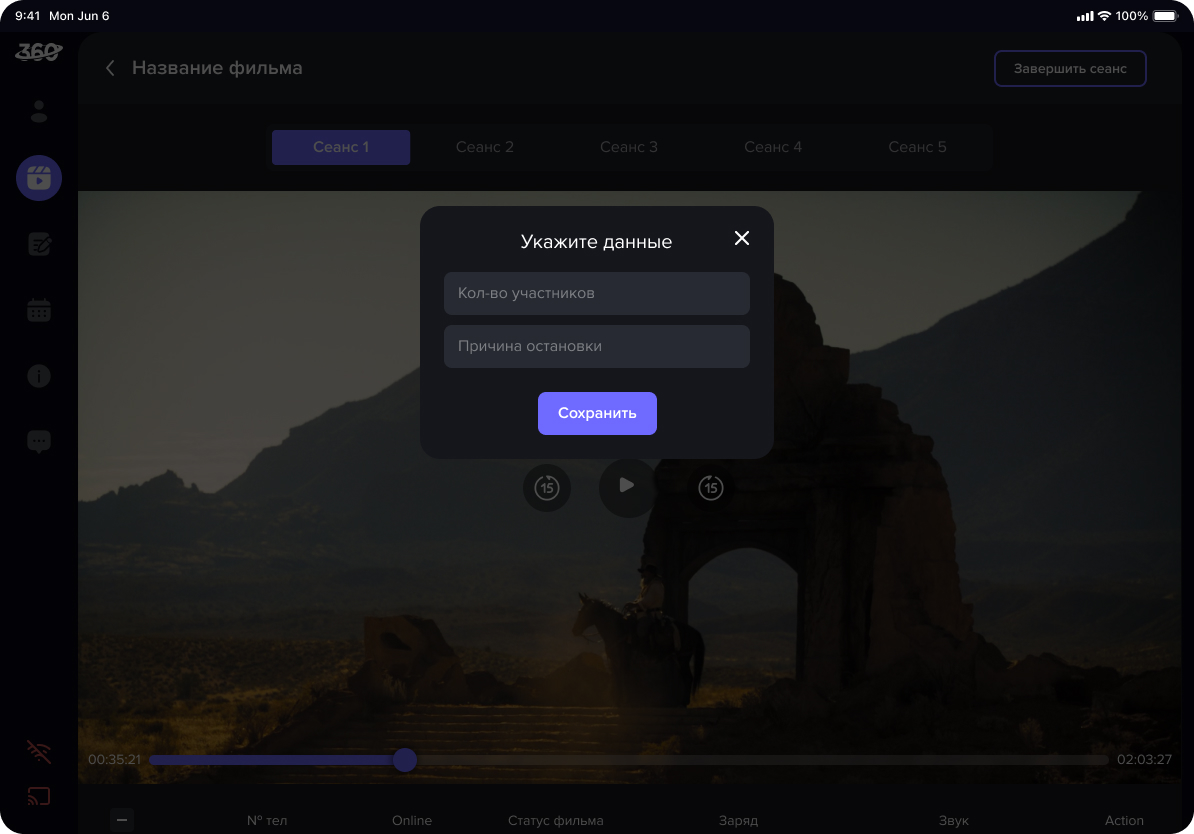This screenshot has height=834, width=1194.
Task: Click the Причина остановки field
Action: click(596, 346)
